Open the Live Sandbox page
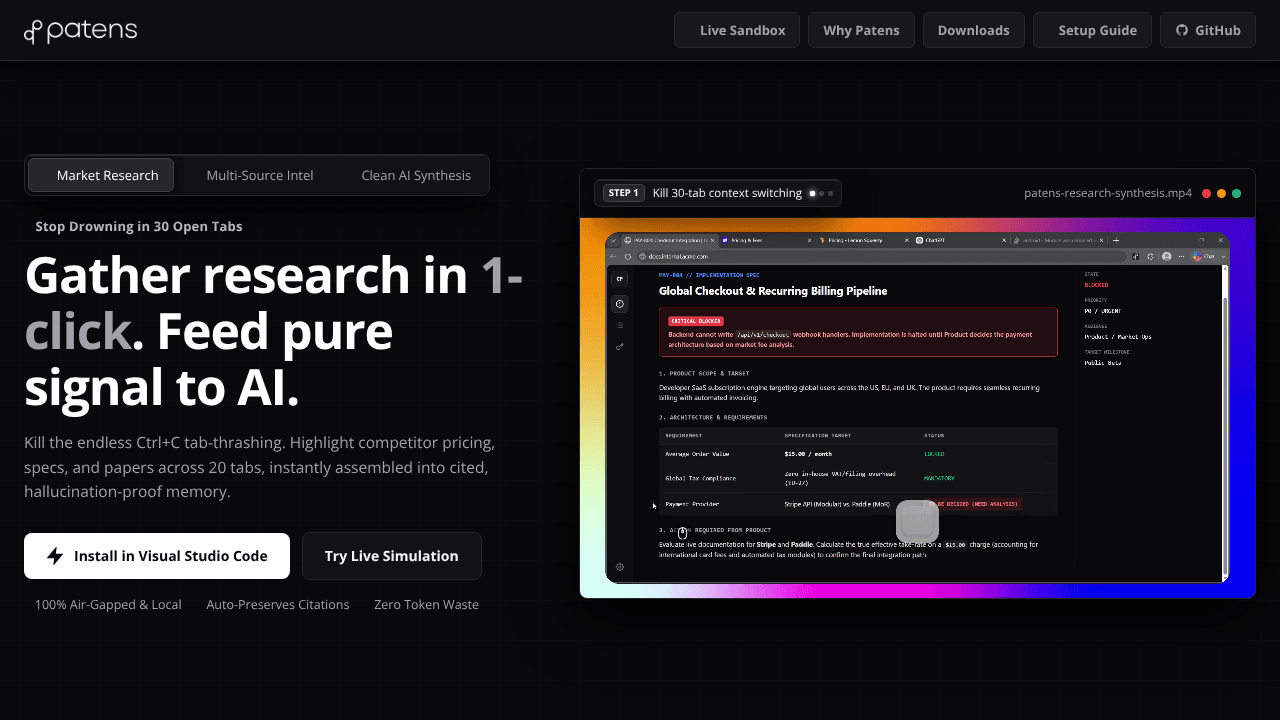 point(737,30)
